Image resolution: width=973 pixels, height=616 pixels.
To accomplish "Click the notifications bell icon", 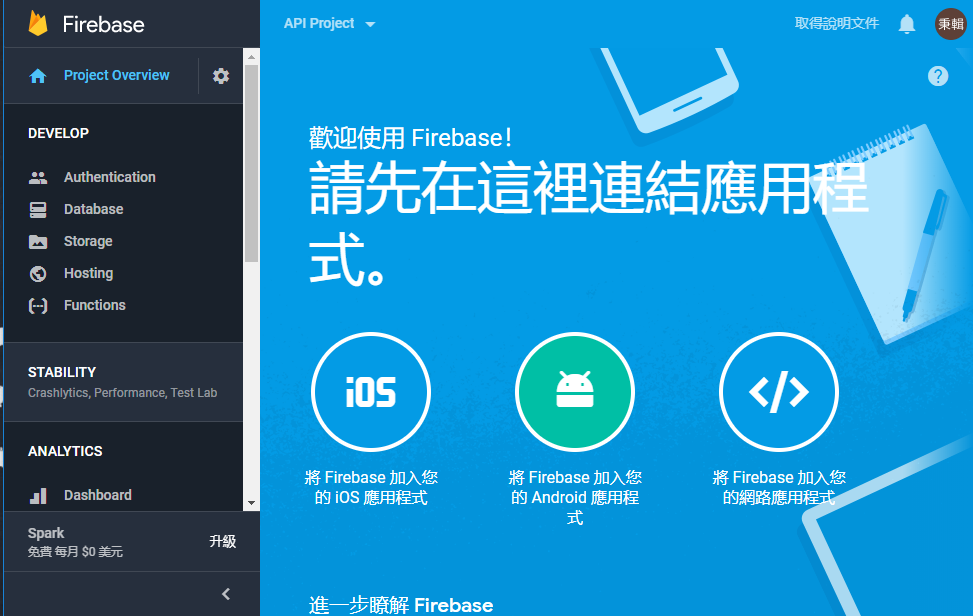I will point(907,24).
